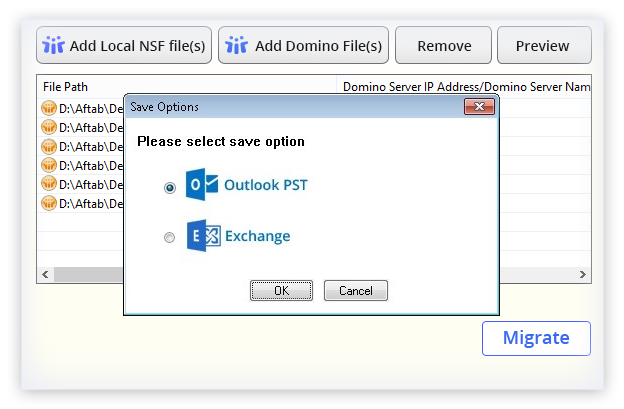This screenshot has height=409, width=624.
Task: Click Add Domino File(s) button
Action: [303, 45]
